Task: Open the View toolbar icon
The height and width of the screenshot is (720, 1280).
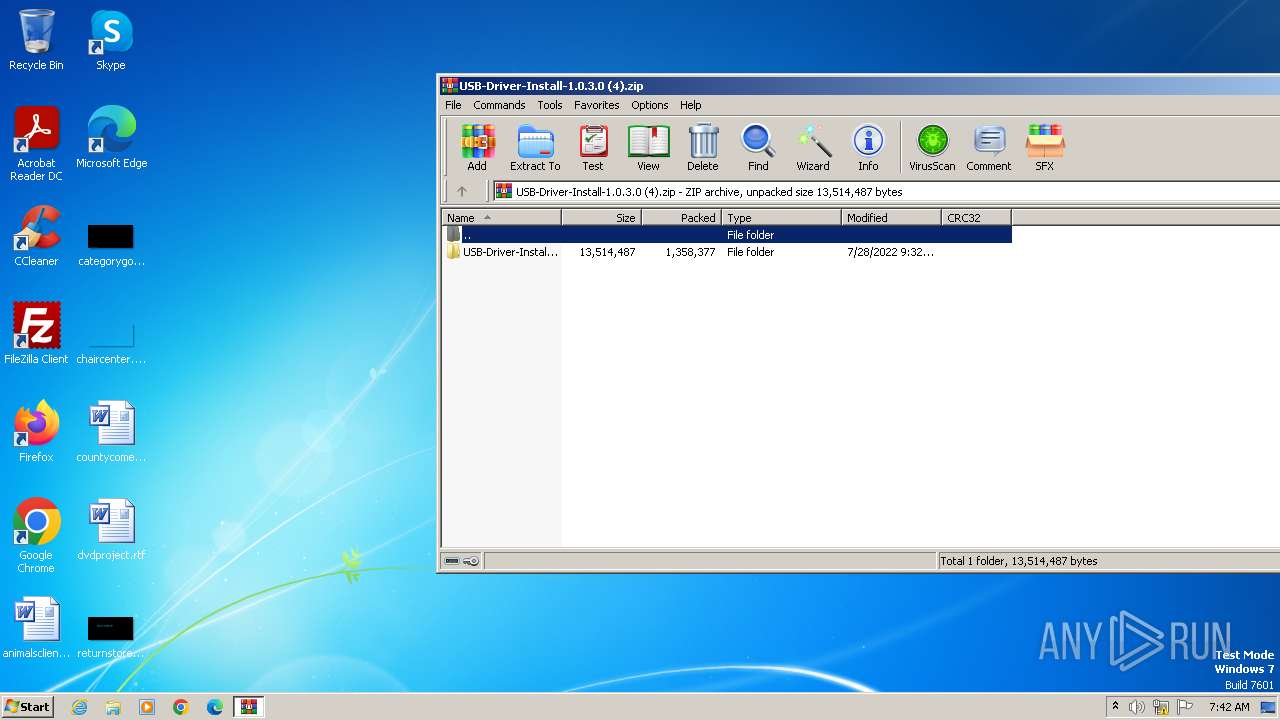Action: tap(648, 148)
